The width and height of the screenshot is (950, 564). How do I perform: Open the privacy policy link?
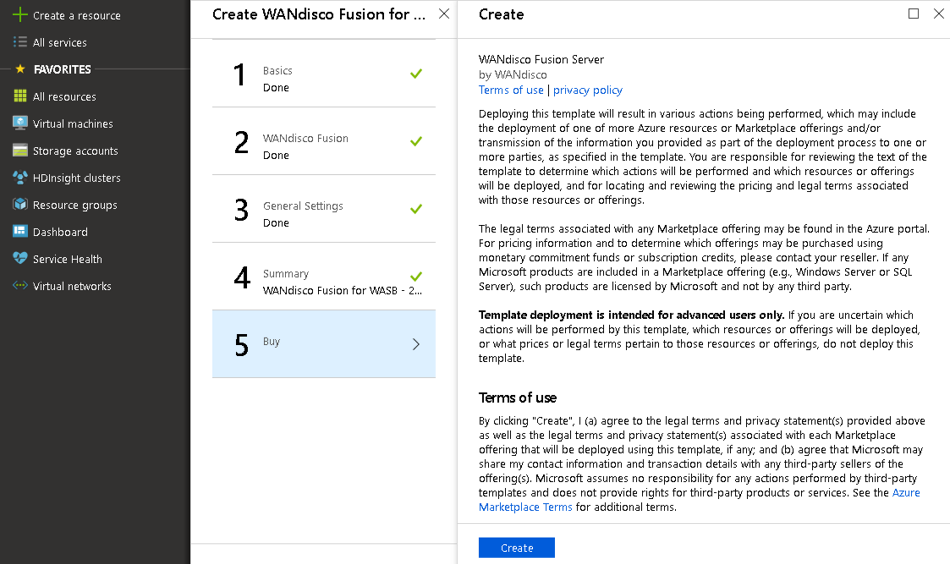[588, 90]
